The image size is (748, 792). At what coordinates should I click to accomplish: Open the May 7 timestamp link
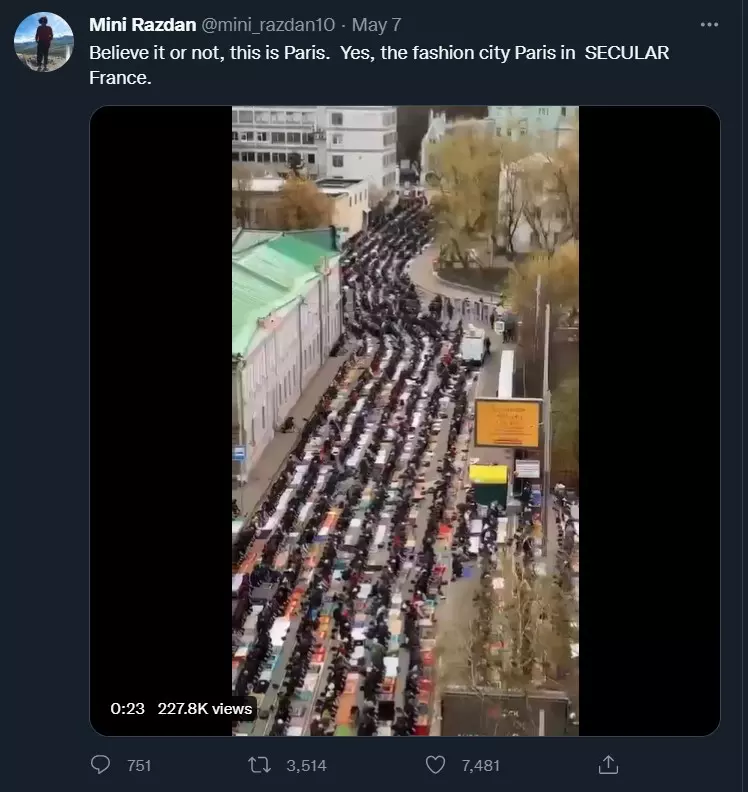point(376,24)
